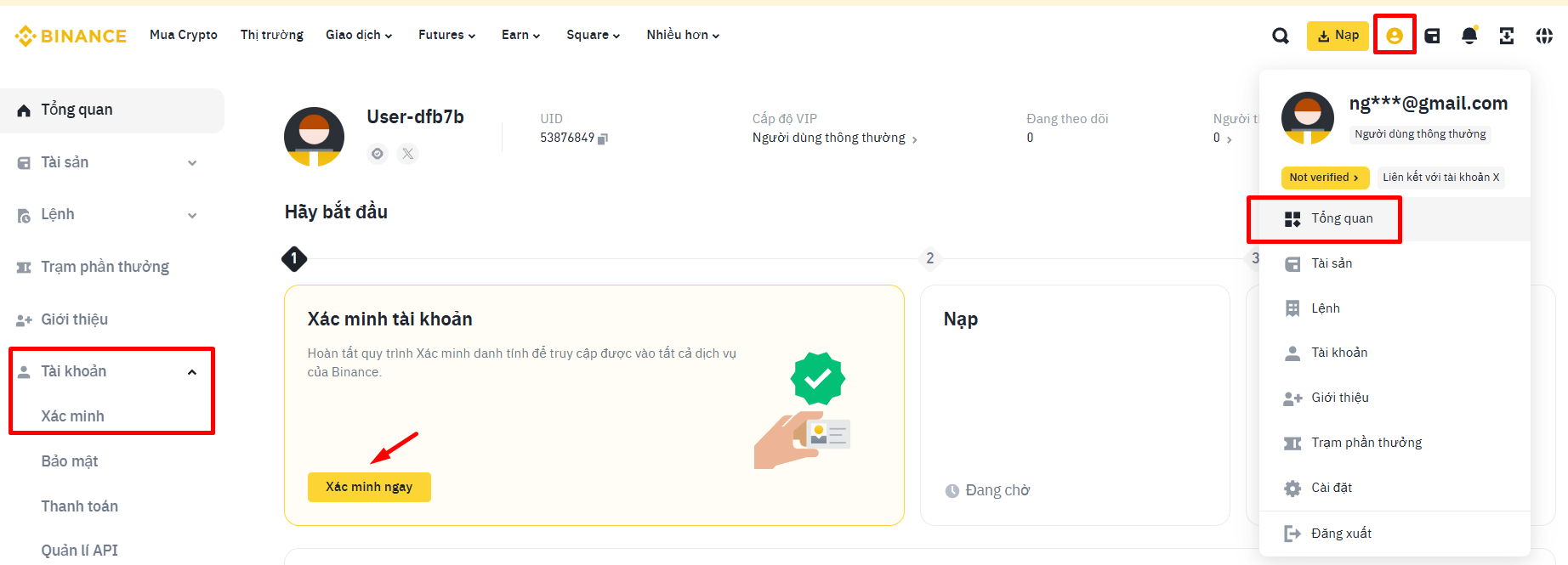
Task: Expand Futures dropdown menu
Action: [x=447, y=35]
